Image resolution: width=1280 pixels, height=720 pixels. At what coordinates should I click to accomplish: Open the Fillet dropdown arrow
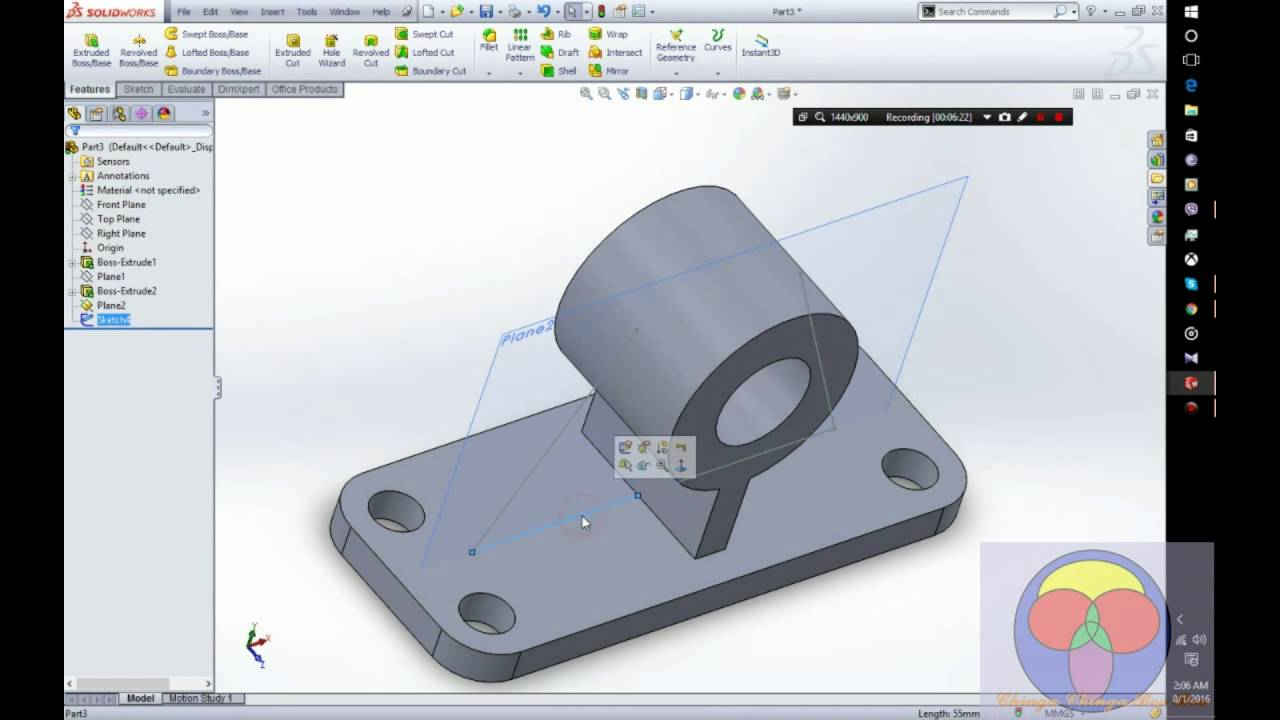pyautogui.click(x=489, y=73)
